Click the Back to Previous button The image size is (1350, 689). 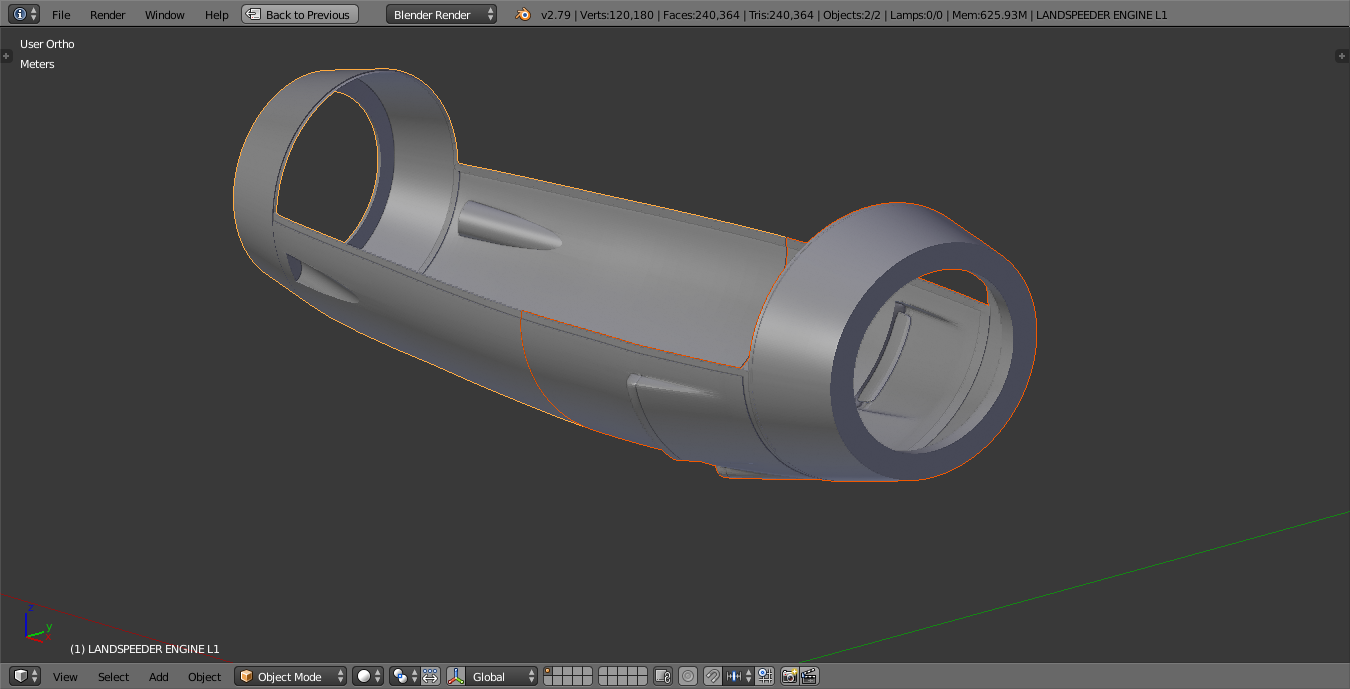pos(299,14)
